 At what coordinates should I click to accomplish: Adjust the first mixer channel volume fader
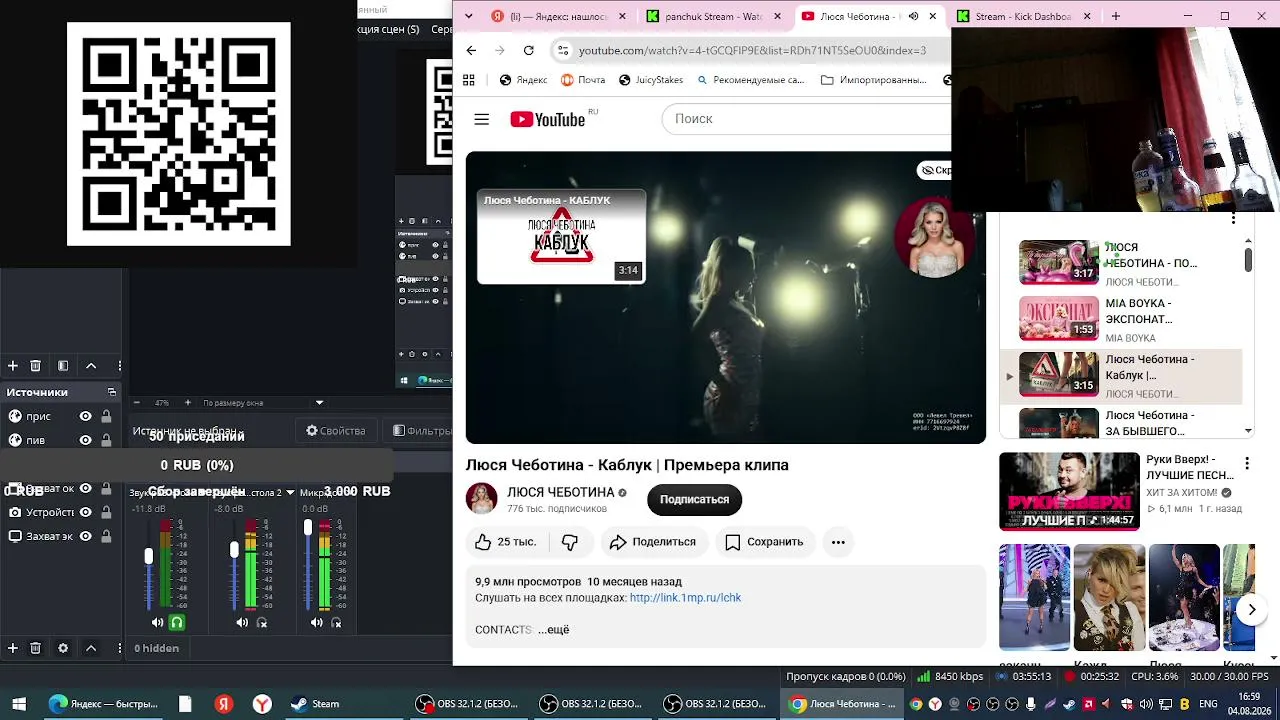pyautogui.click(x=149, y=556)
